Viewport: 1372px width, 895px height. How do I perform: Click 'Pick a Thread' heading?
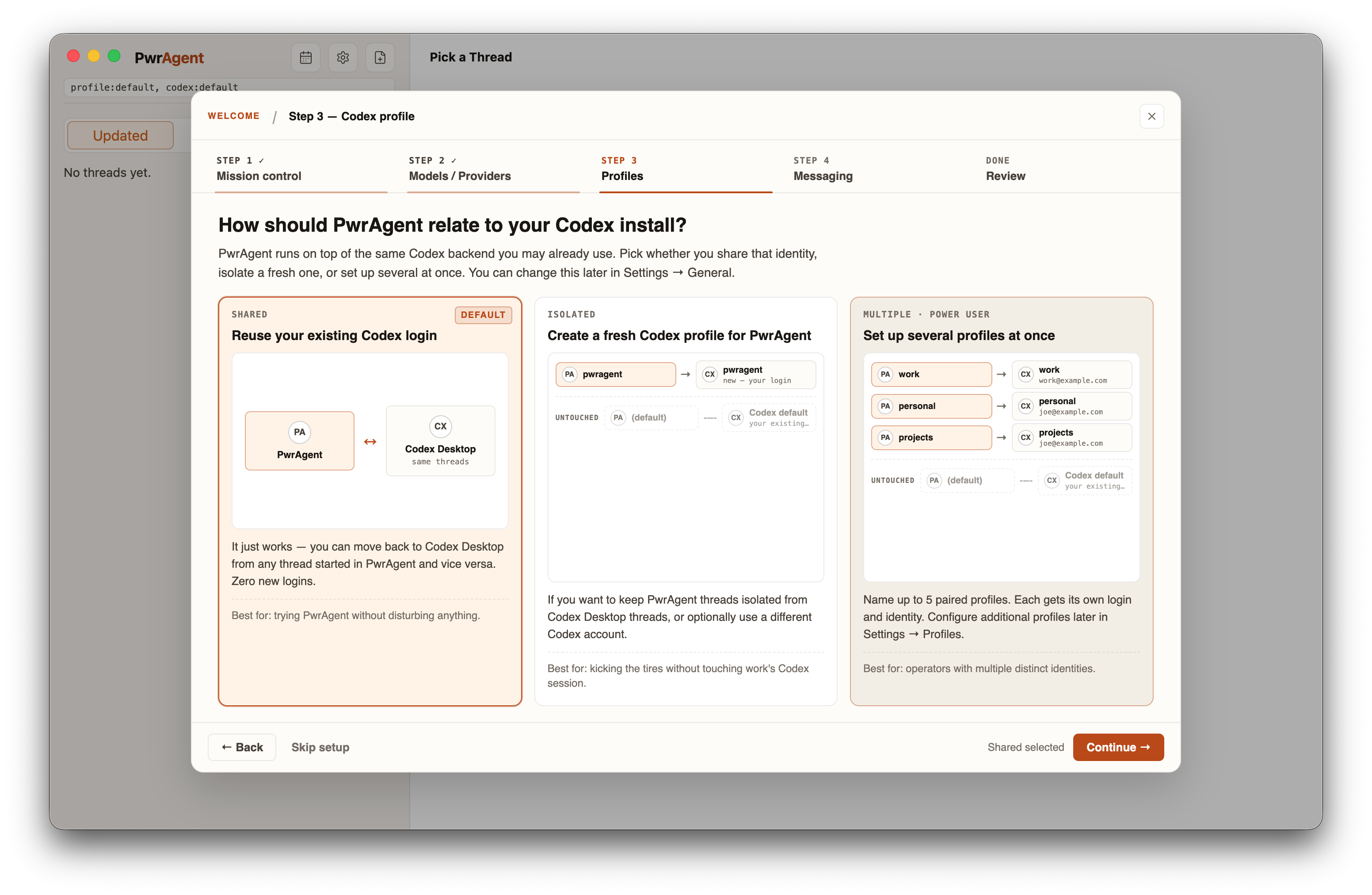(470, 57)
